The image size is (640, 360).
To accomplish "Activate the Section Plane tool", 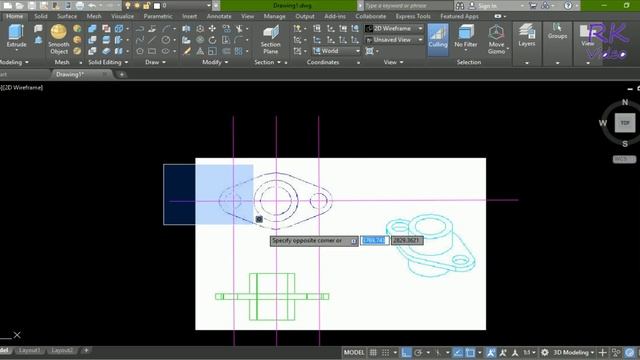I will coord(270,39).
